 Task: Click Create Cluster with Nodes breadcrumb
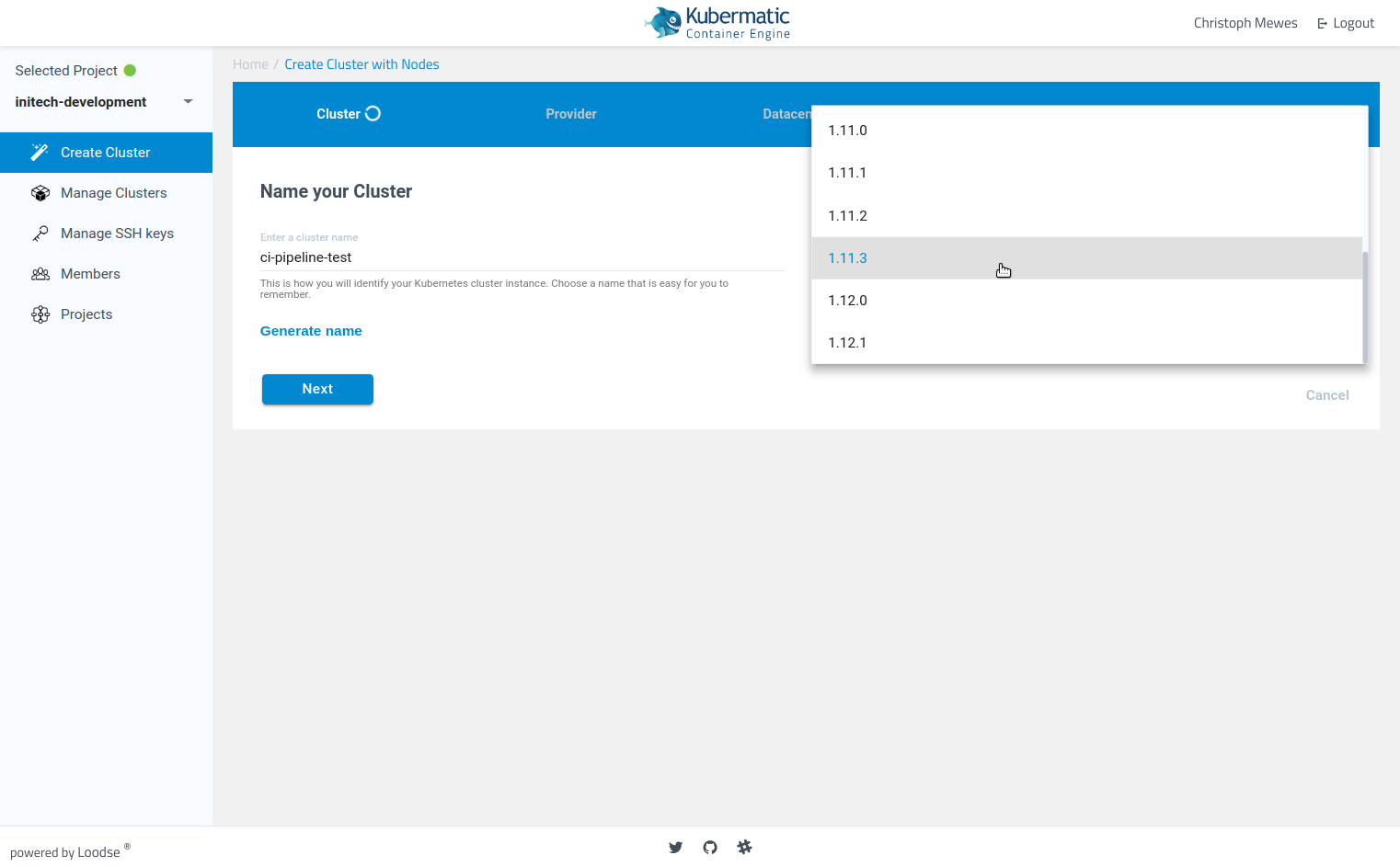[x=361, y=64]
